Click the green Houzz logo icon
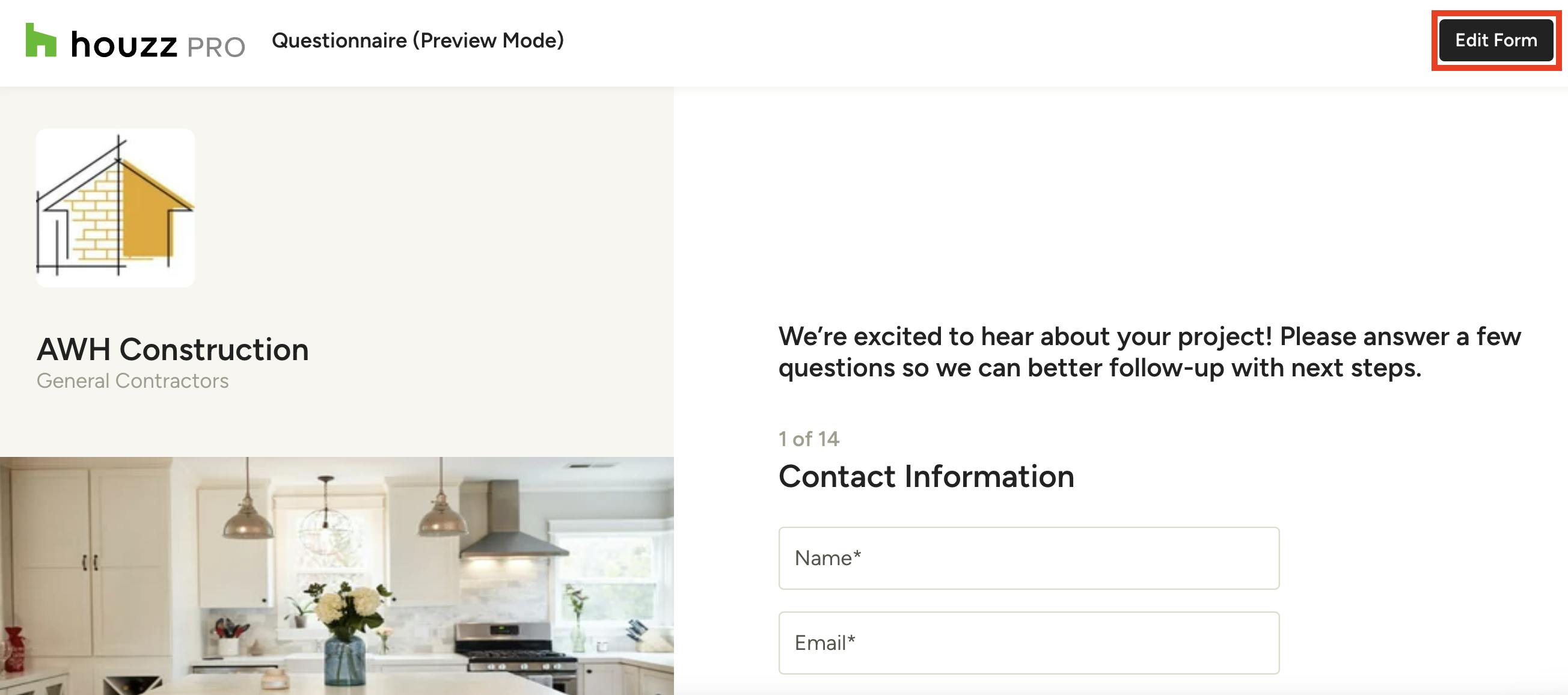1568x695 pixels. point(41,40)
